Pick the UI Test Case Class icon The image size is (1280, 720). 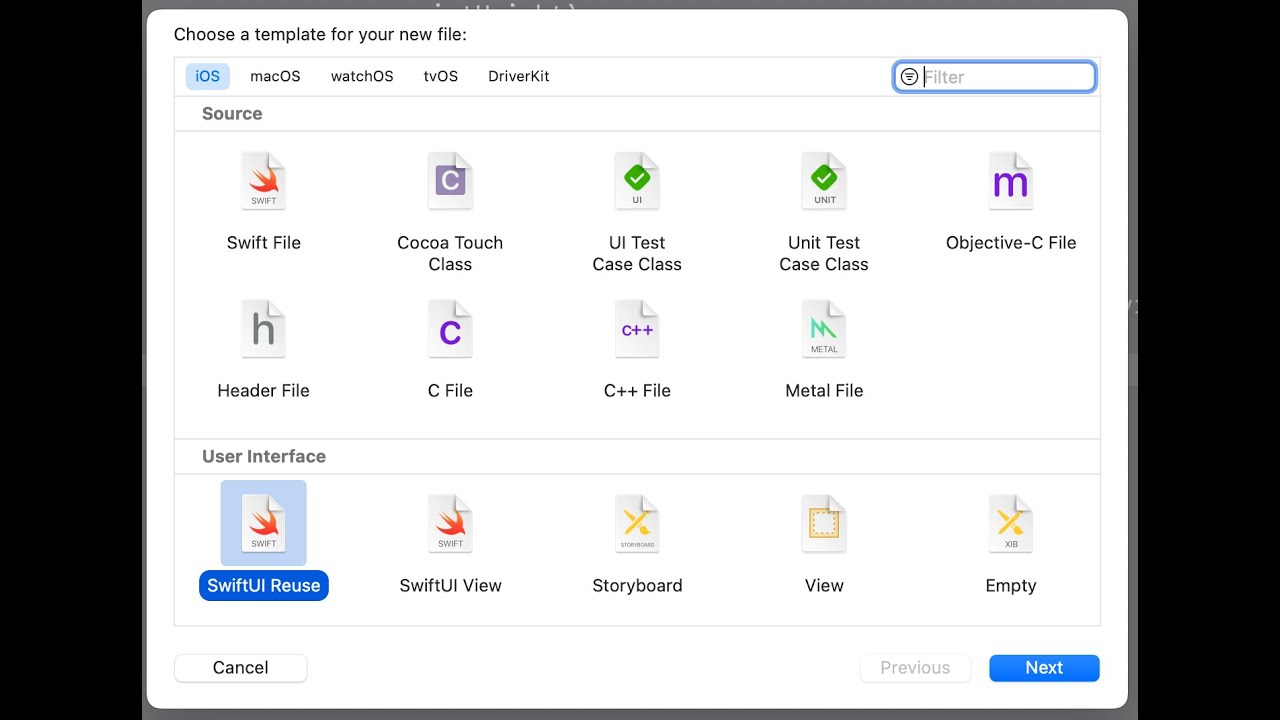(637, 181)
